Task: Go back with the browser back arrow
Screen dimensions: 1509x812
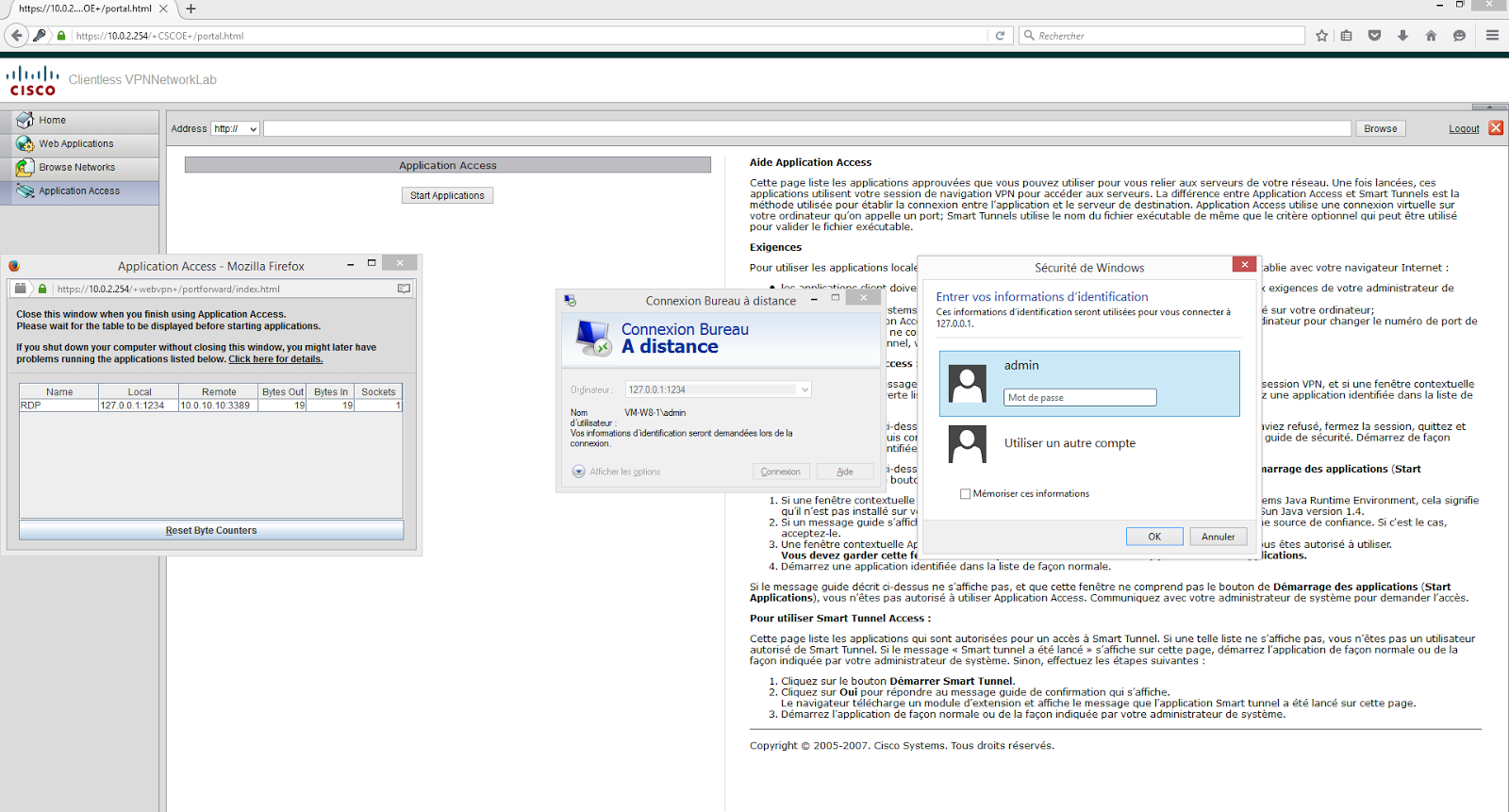Action: point(16,36)
